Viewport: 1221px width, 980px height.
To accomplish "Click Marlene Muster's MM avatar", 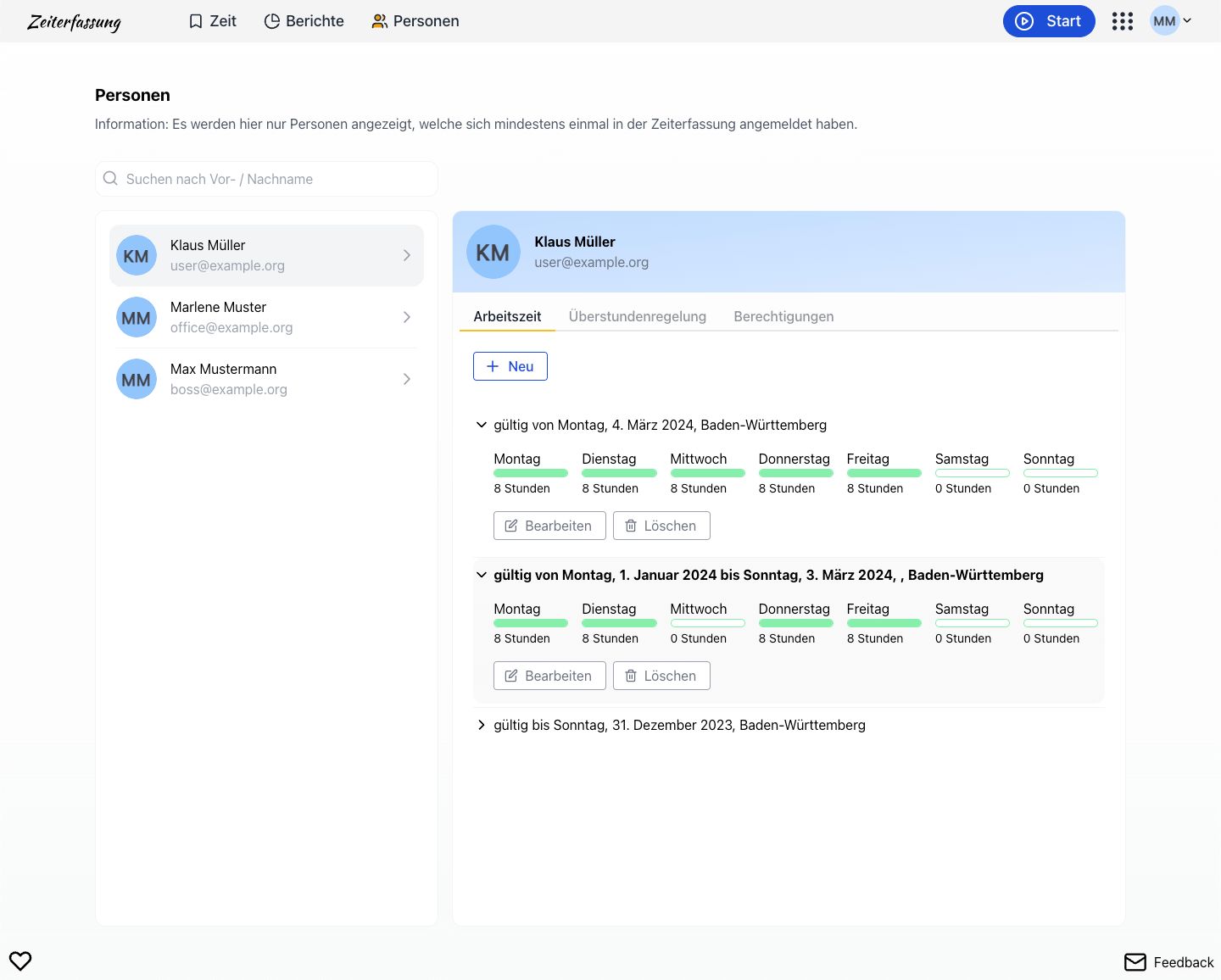I will pyautogui.click(x=137, y=318).
